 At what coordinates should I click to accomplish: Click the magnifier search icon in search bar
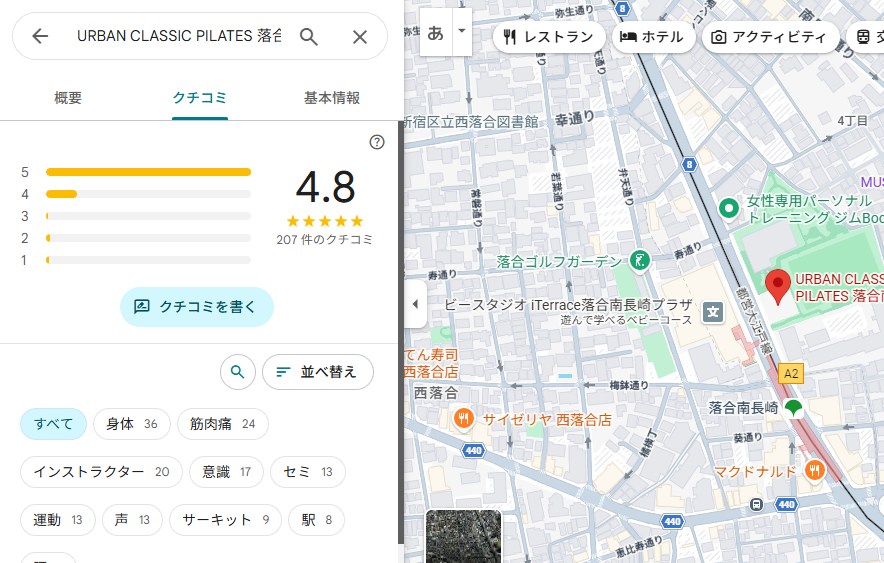pos(309,37)
